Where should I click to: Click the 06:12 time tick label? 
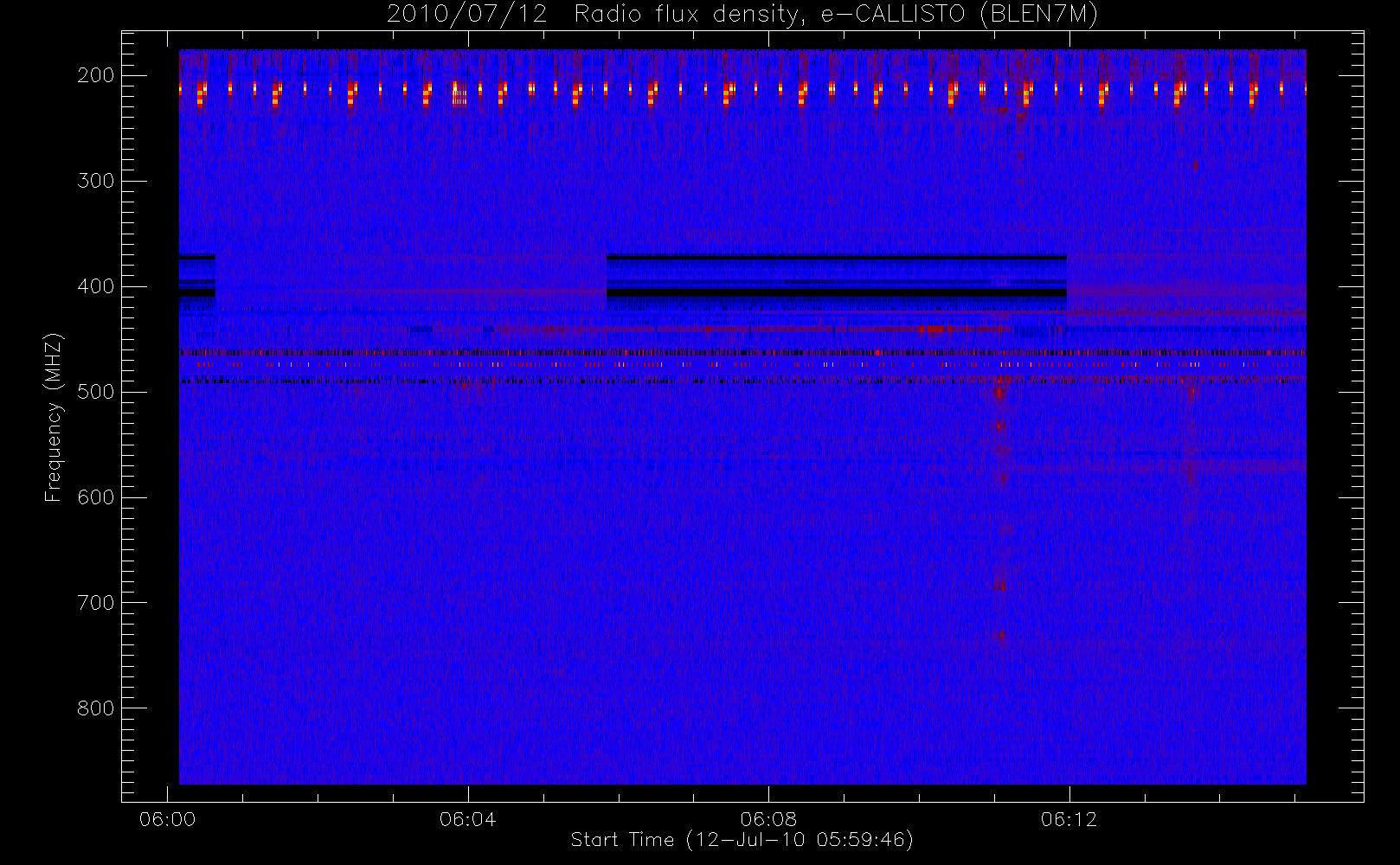pos(1069,819)
